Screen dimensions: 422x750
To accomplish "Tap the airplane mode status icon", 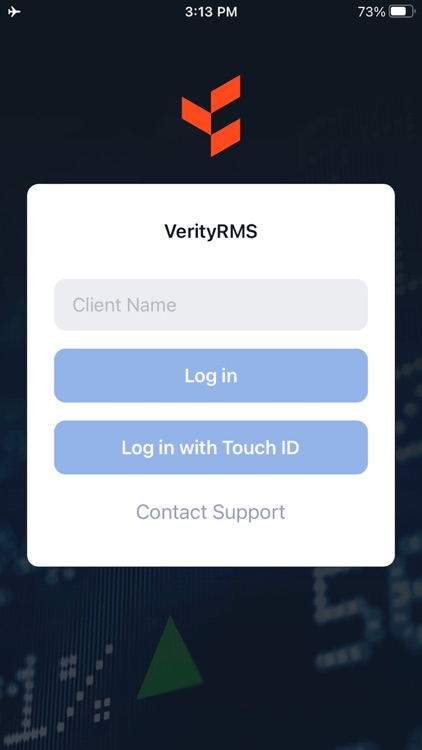I will [x=14, y=11].
